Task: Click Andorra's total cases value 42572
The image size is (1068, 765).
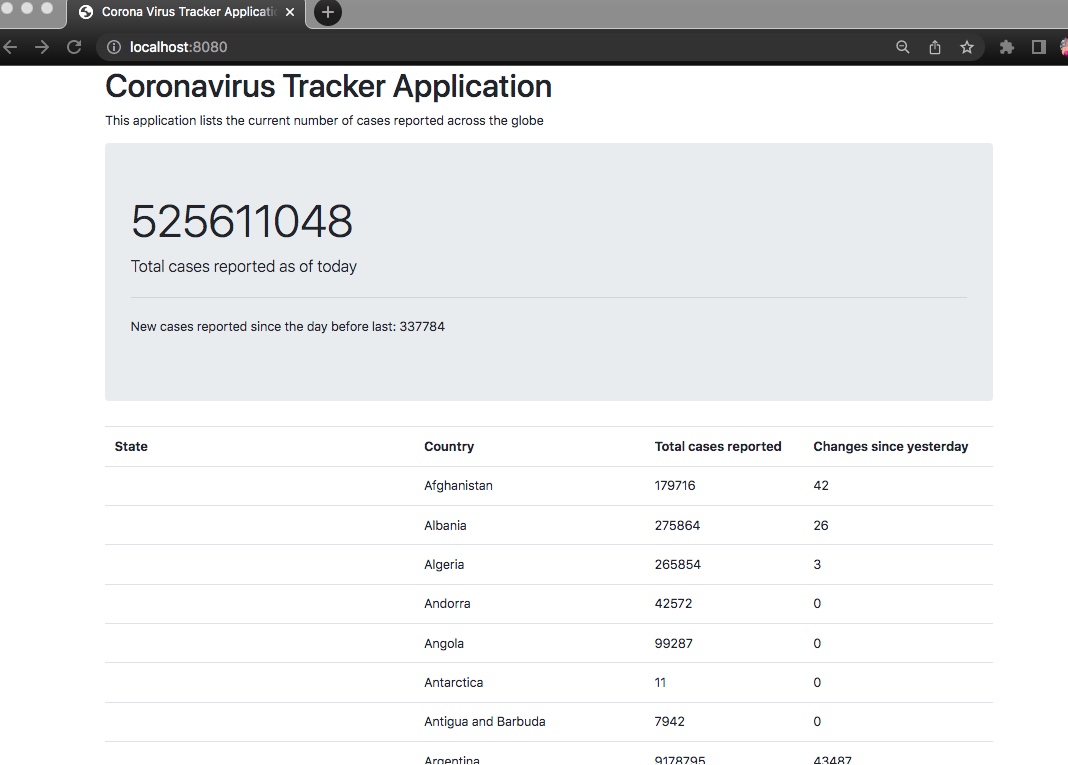Action: click(x=674, y=604)
